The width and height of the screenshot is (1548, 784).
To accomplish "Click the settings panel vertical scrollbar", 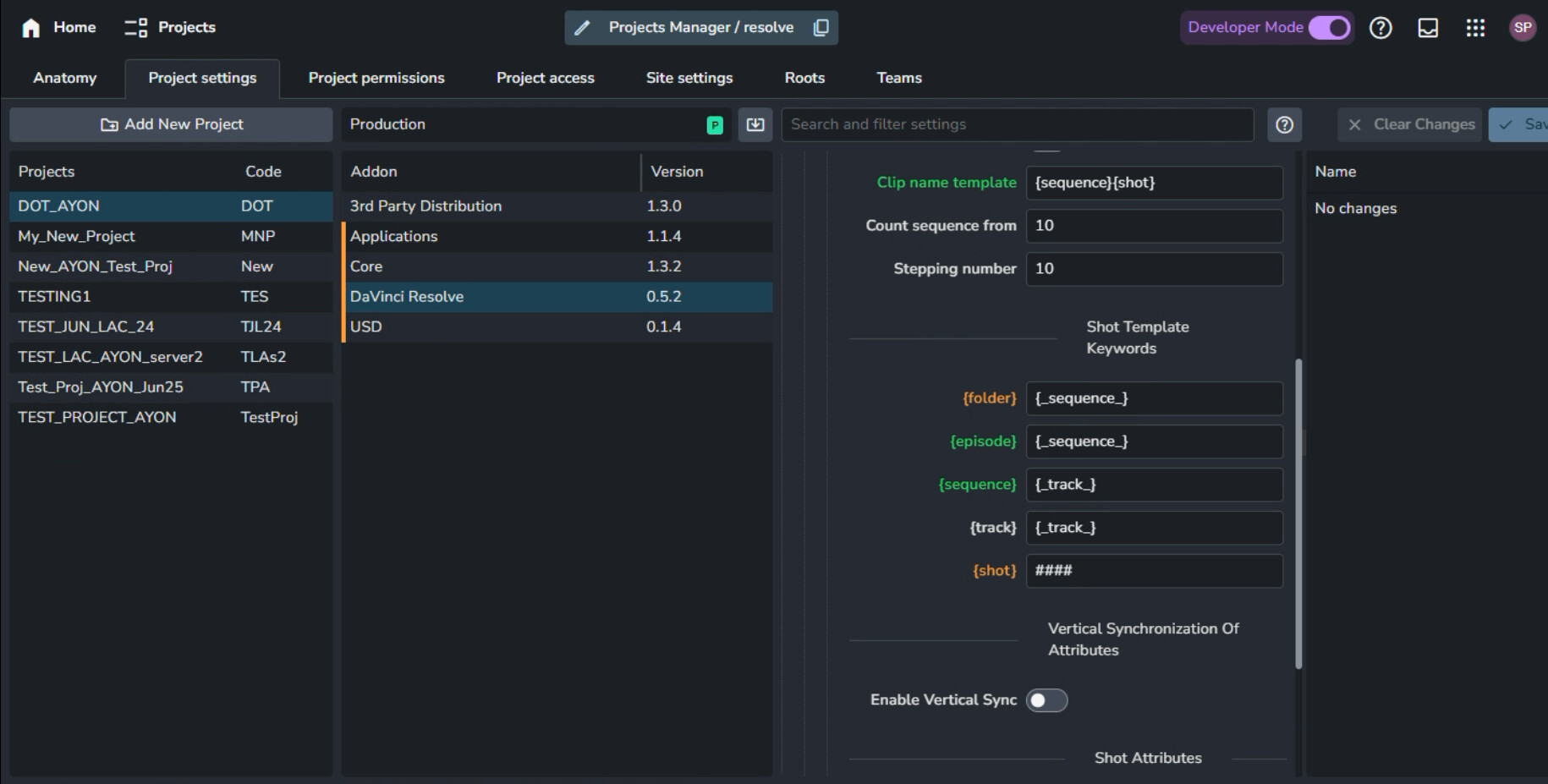I will pos(1298,513).
